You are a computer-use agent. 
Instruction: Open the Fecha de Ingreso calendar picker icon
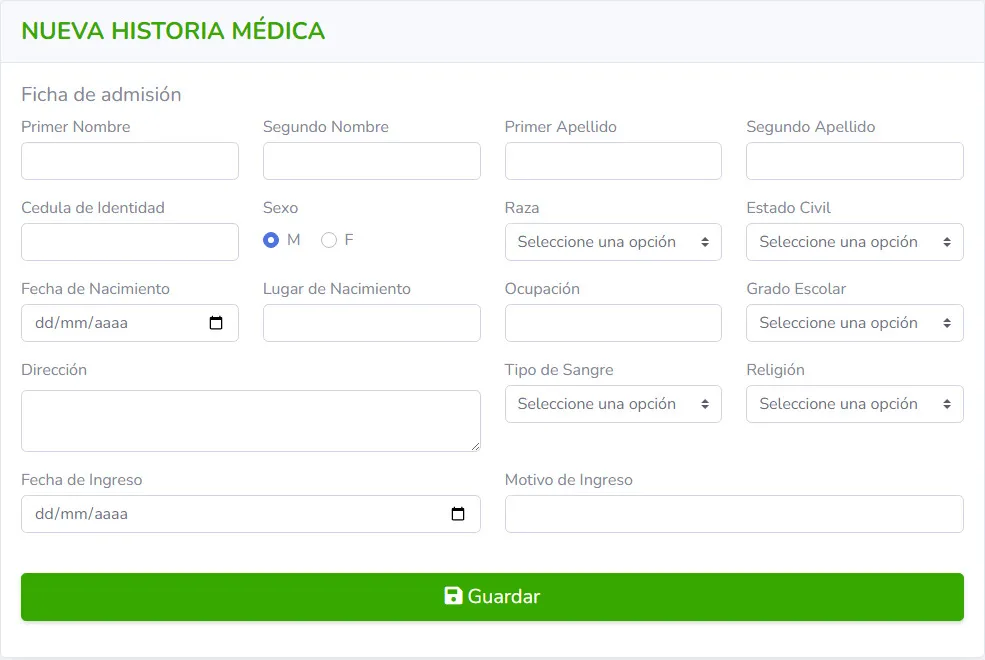(458, 514)
